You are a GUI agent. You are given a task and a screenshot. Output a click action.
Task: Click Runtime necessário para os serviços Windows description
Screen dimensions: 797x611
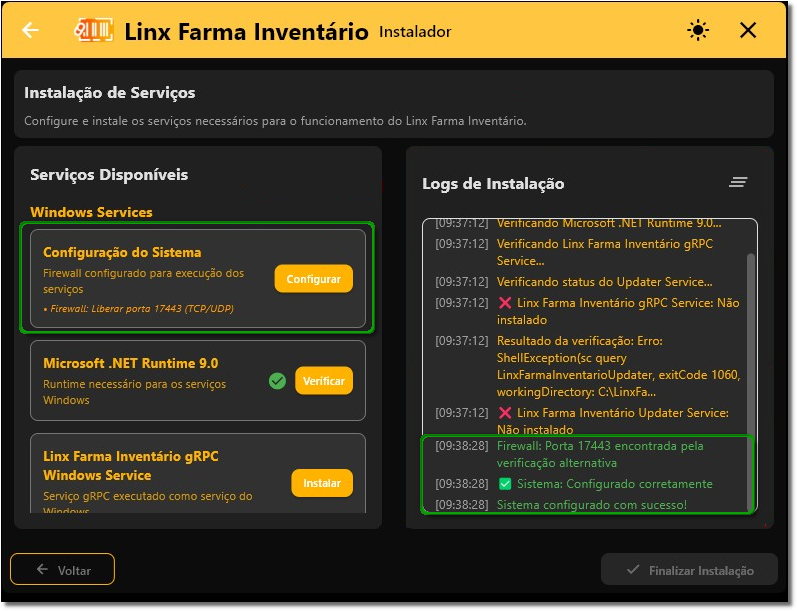coord(134,392)
